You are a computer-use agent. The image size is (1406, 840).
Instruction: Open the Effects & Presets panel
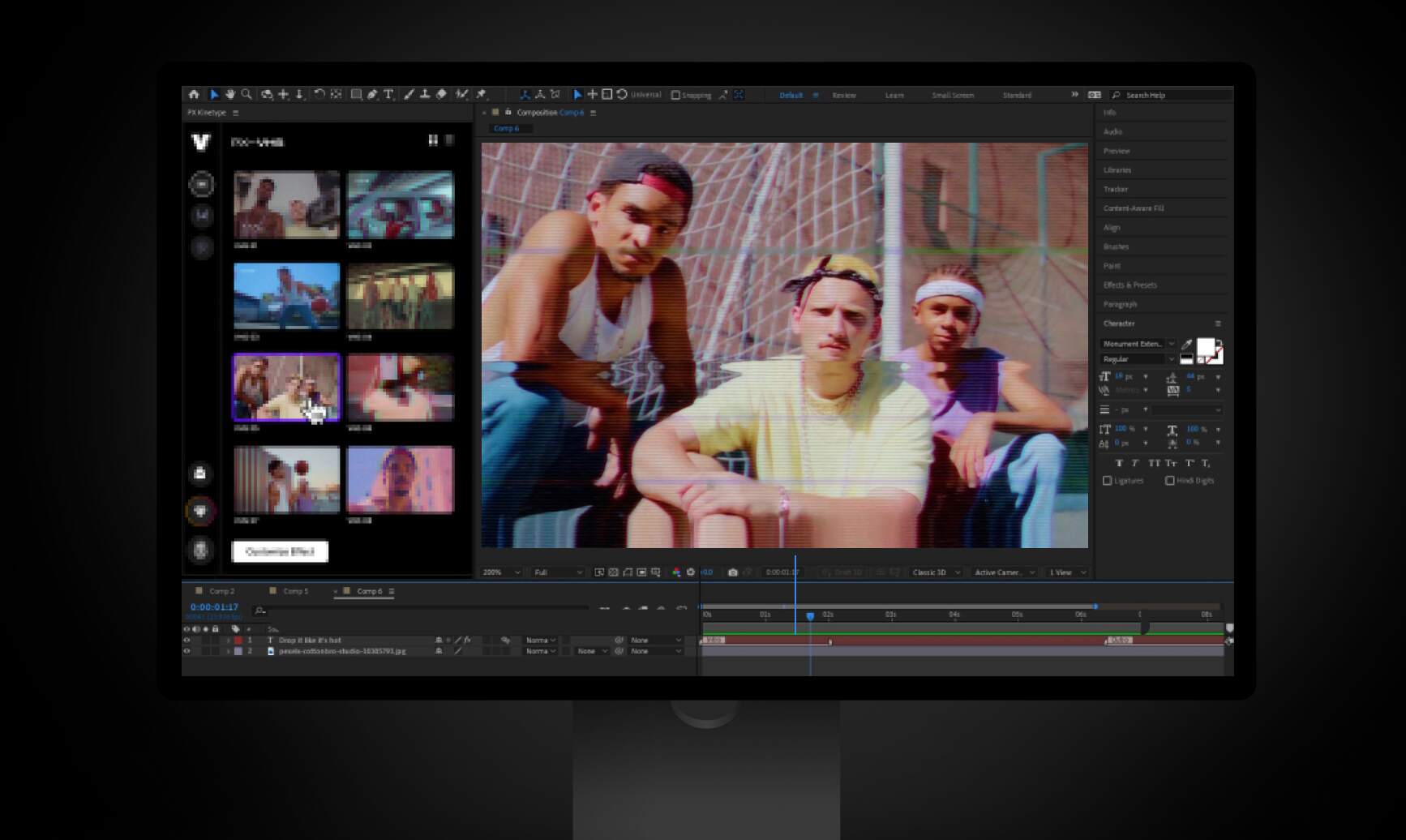click(x=1130, y=285)
